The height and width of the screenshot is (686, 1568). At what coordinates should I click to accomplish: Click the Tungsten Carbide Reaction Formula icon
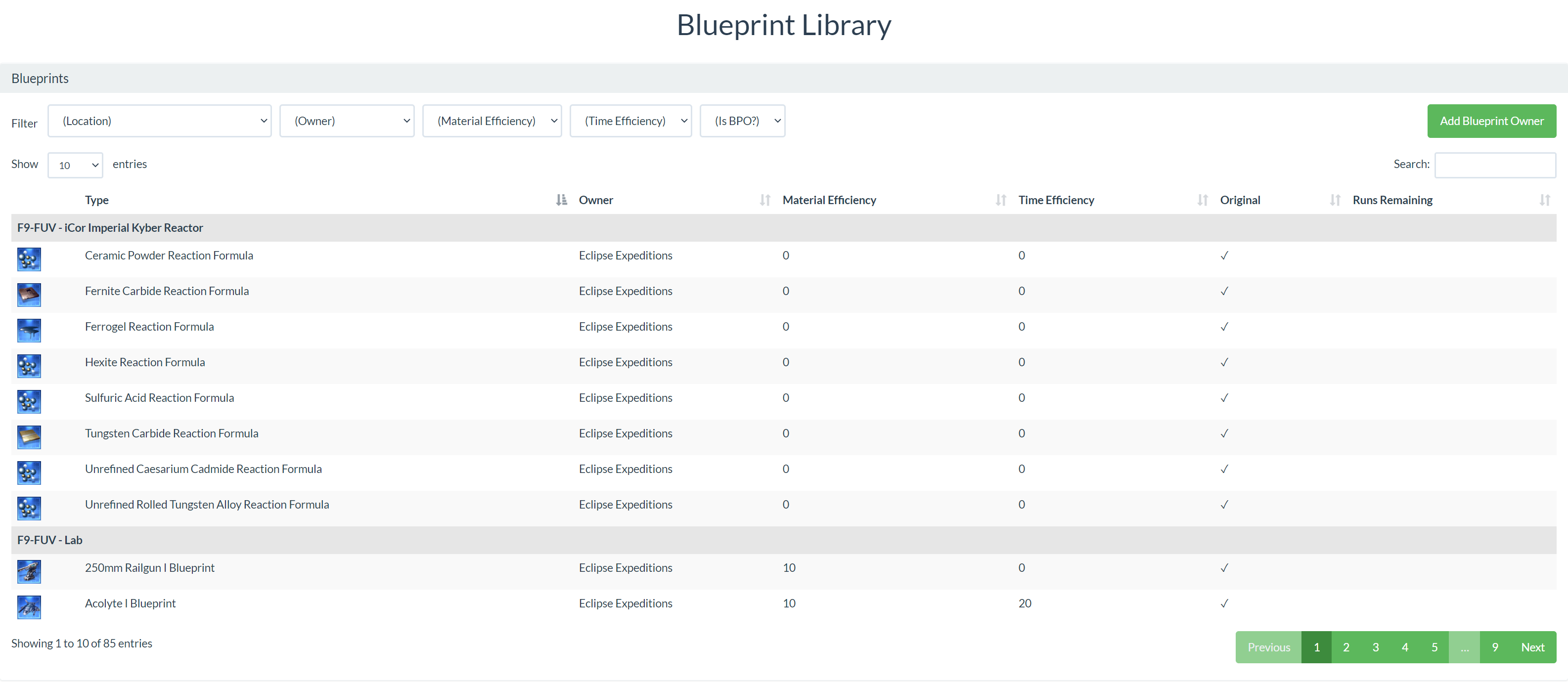pyautogui.click(x=29, y=437)
